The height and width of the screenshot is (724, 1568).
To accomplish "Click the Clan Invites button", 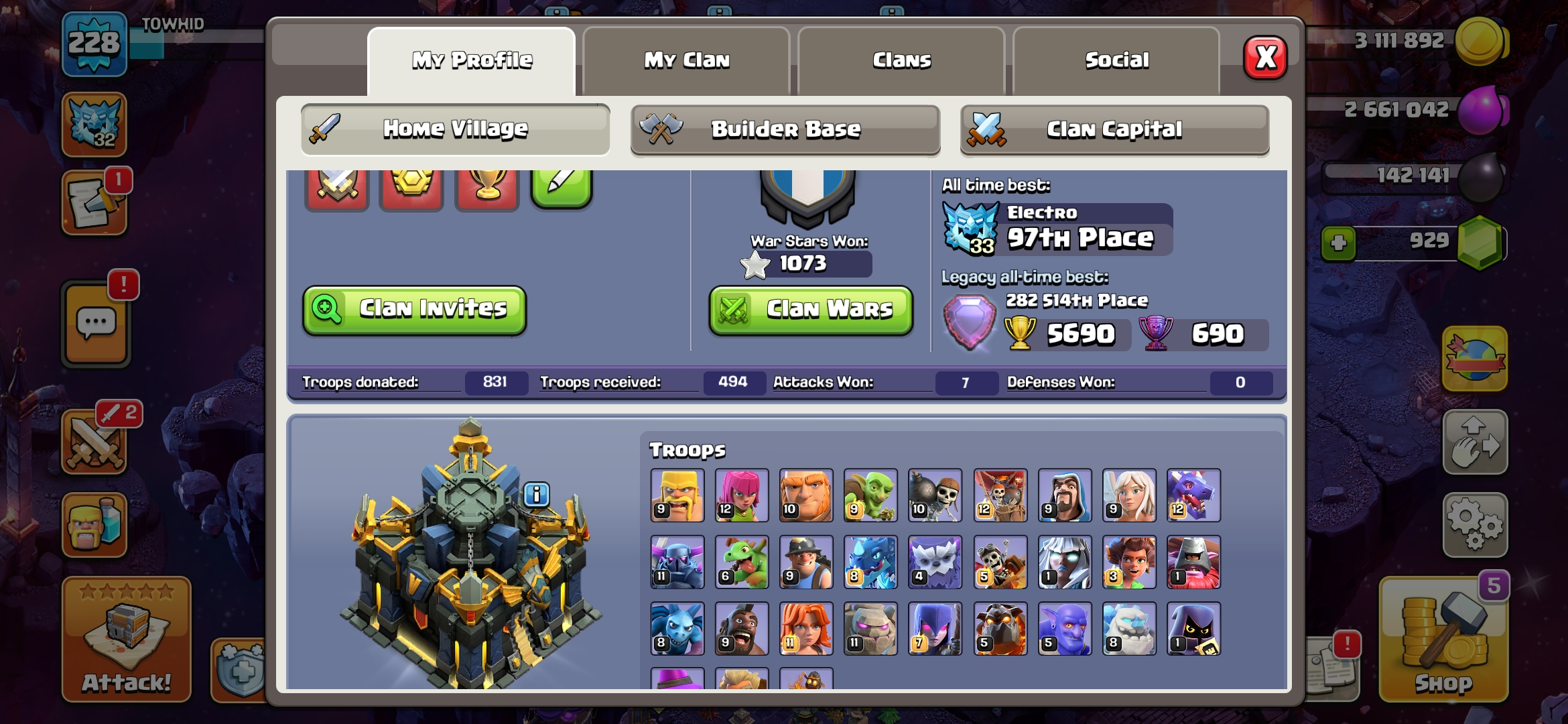I will [414, 310].
